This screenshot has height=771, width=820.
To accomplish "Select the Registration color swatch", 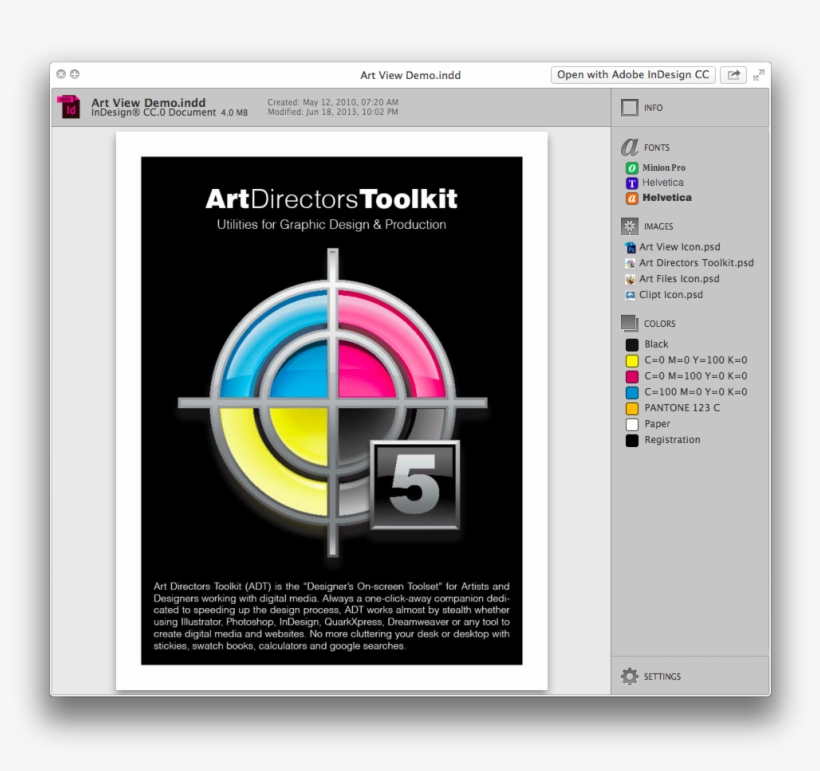I will (632, 440).
